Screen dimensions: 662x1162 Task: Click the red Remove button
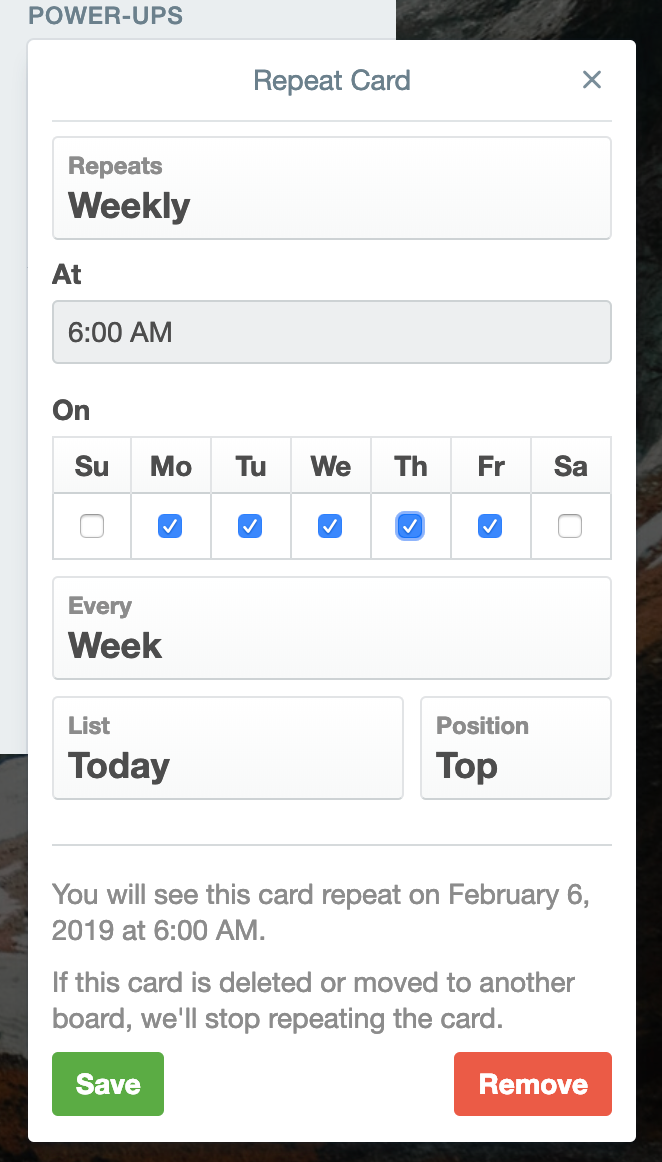[x=533, y=1084]
